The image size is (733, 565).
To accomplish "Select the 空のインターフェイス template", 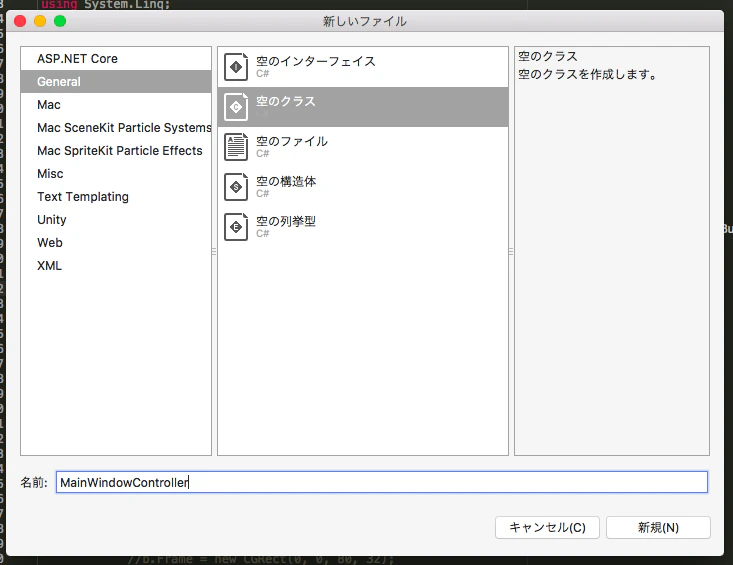I will click(x=363, y=67).
